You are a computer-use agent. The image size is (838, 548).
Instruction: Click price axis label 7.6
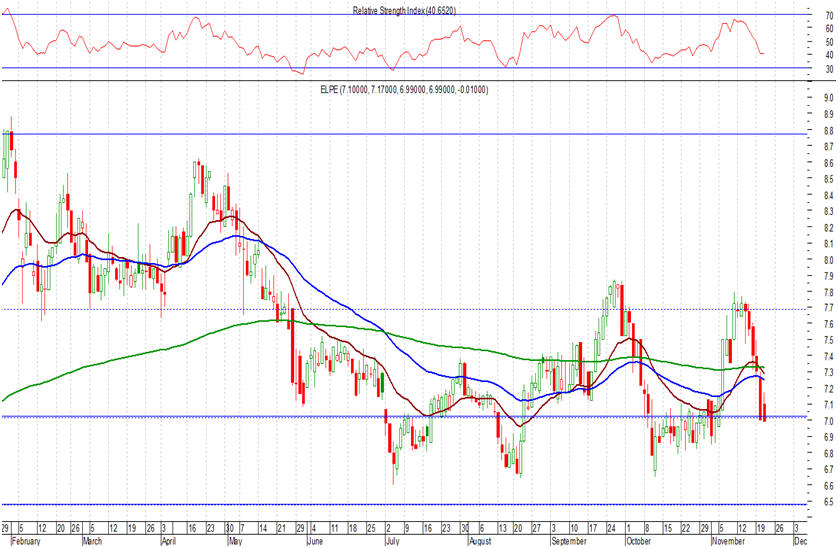[828, 323]
